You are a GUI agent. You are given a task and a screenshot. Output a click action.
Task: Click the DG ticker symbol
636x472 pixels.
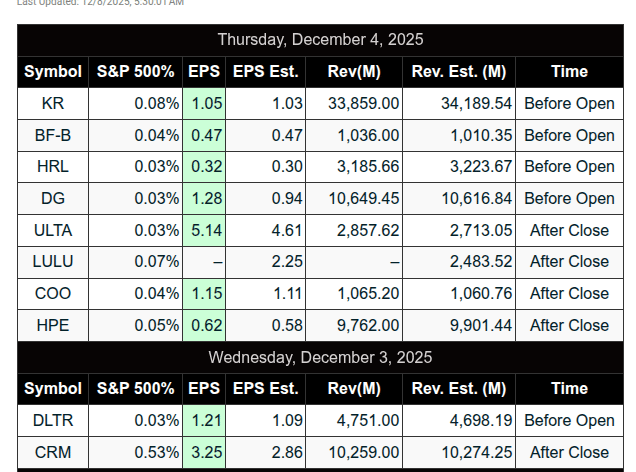[x=53, y=198]
